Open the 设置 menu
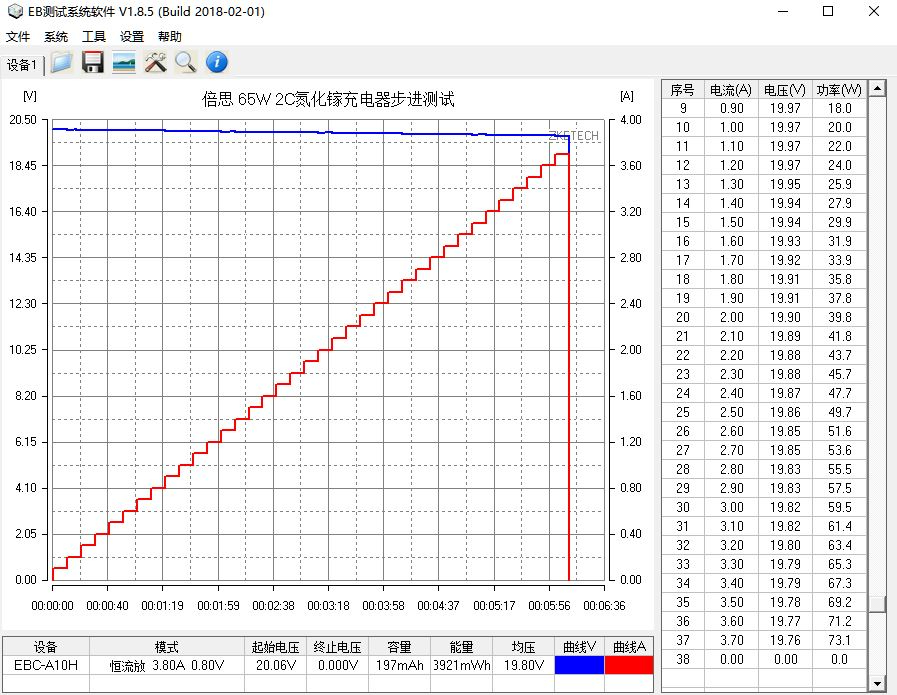Image resolution: width=897 pixels, height=695 pixels. [132, 37]
